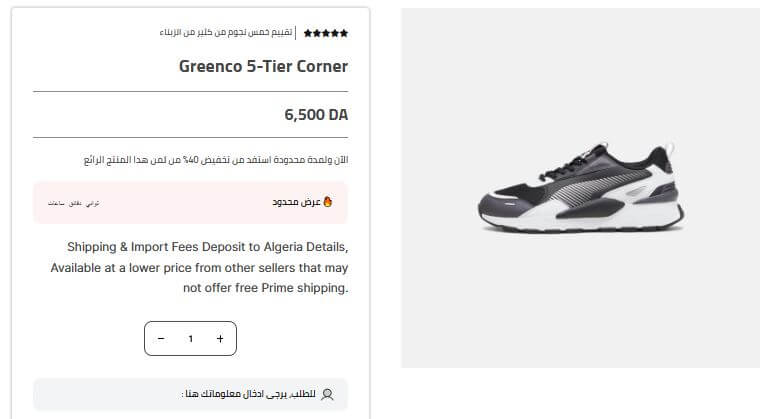Click the 6,500 DA price
776x419 pixels.
pyautogui.click(x=316, y=115)
